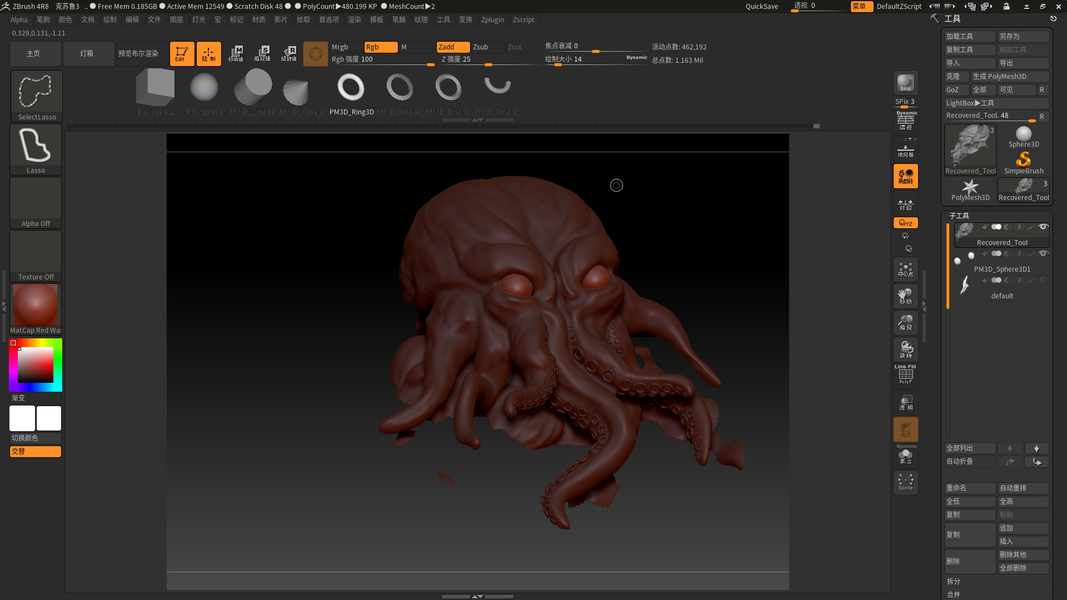The image size is (1067, 600).
Task: Toggle the Transparency (透明) icon
Action: (x=906, y=403)
